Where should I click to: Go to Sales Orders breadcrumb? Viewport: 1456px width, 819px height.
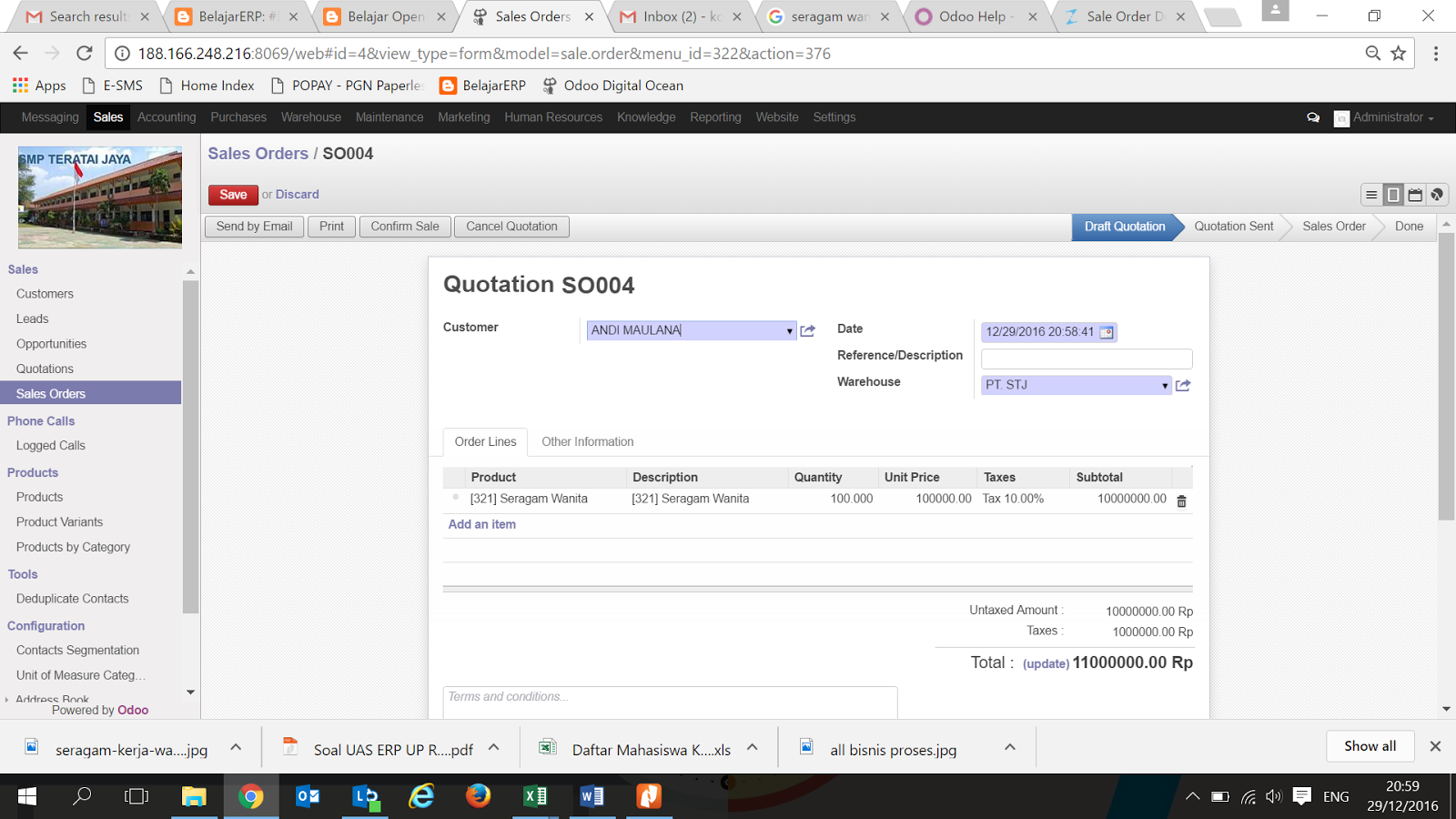click(258, 154)
